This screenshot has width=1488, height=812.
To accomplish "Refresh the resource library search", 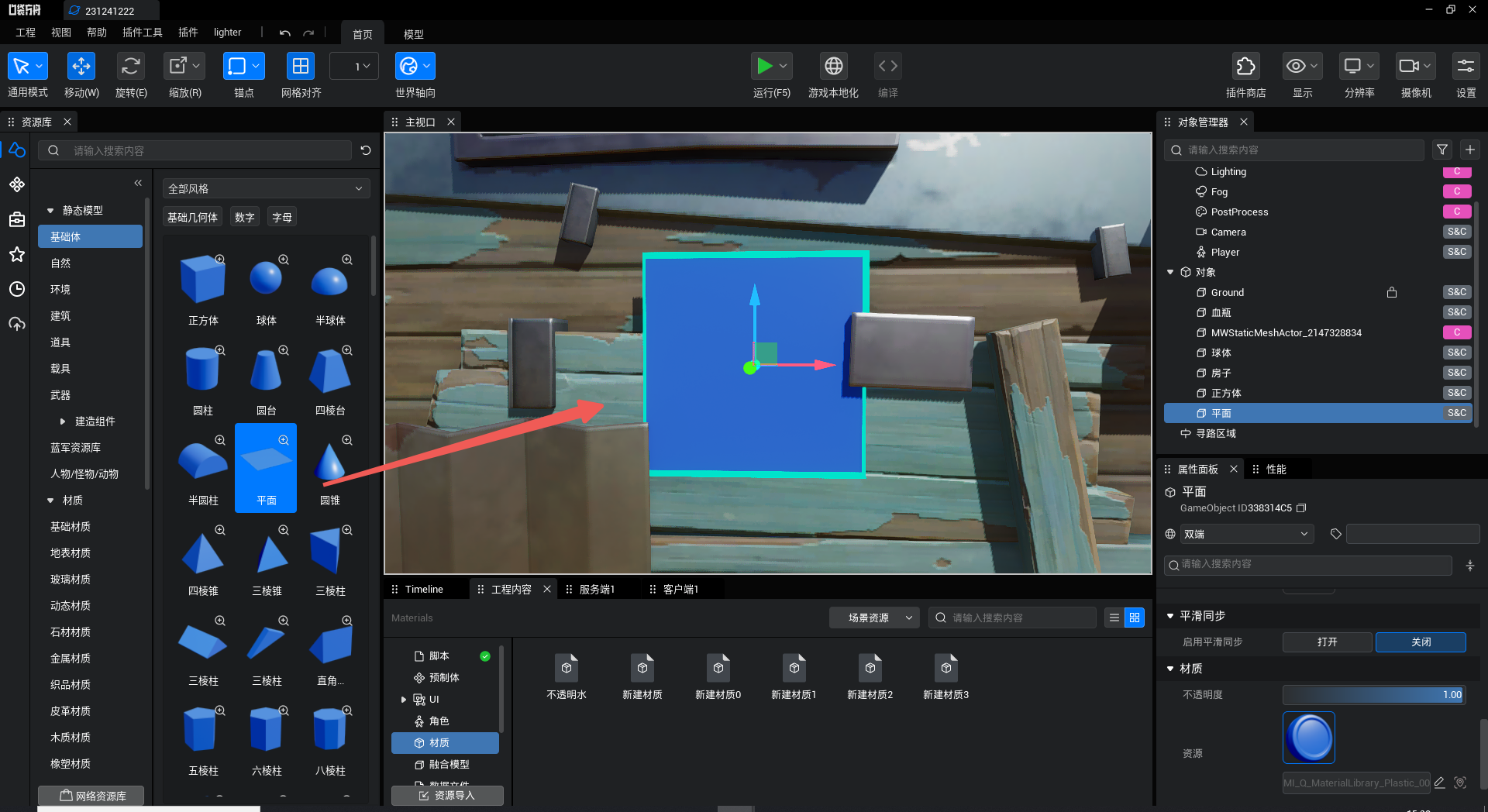I will point(366,150).
